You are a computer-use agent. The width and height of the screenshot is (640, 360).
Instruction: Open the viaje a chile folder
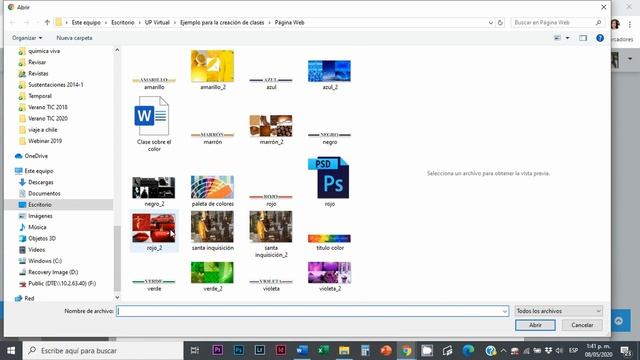[x=42, y=129]
